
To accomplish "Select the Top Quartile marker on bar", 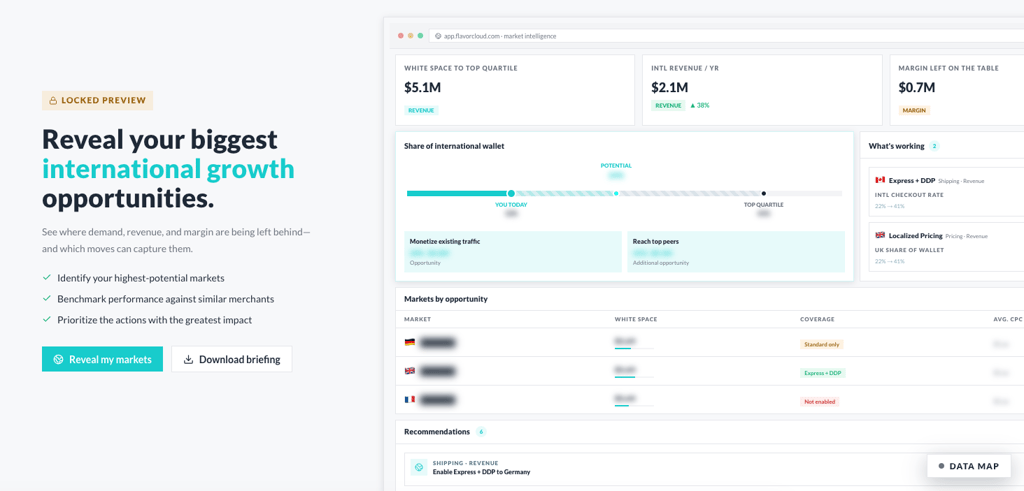I will pyautogui.click(x=763, y=193).
